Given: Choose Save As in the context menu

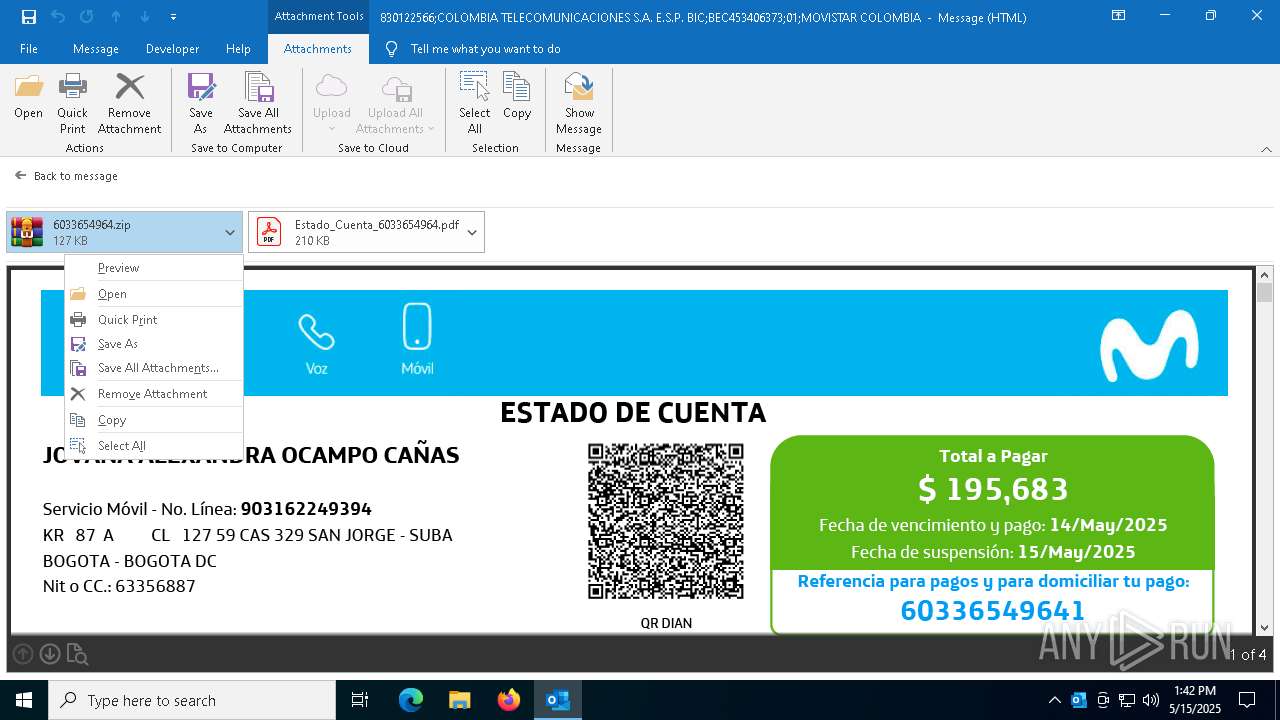Looking at the screenshot, I should click(x=154, y=344).
